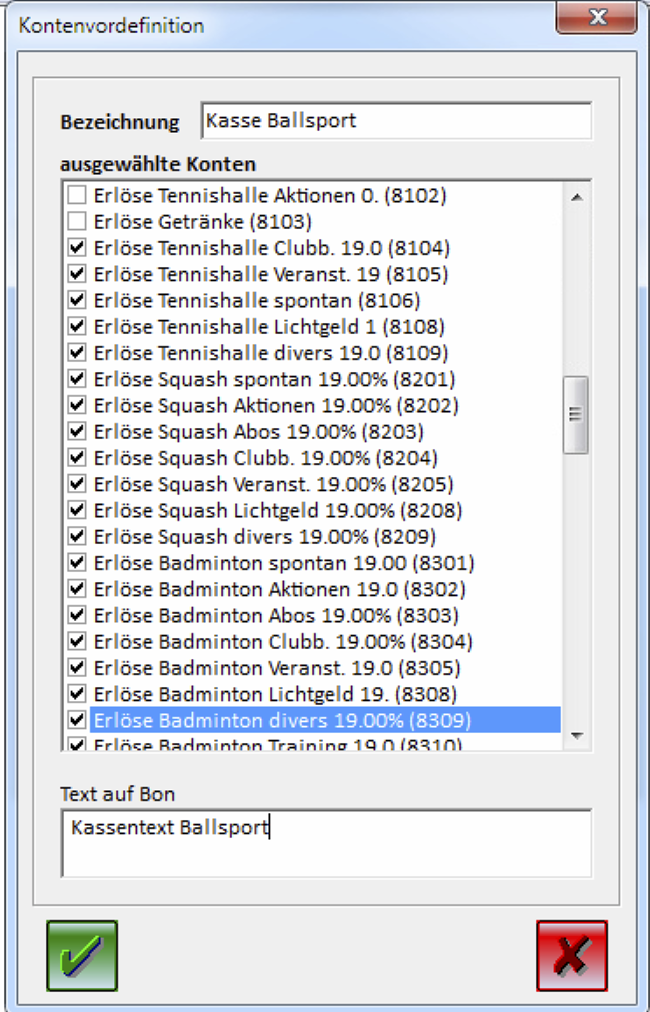Toggle Erlöse Badminton divers (8309) checkbox

(76, 721)
